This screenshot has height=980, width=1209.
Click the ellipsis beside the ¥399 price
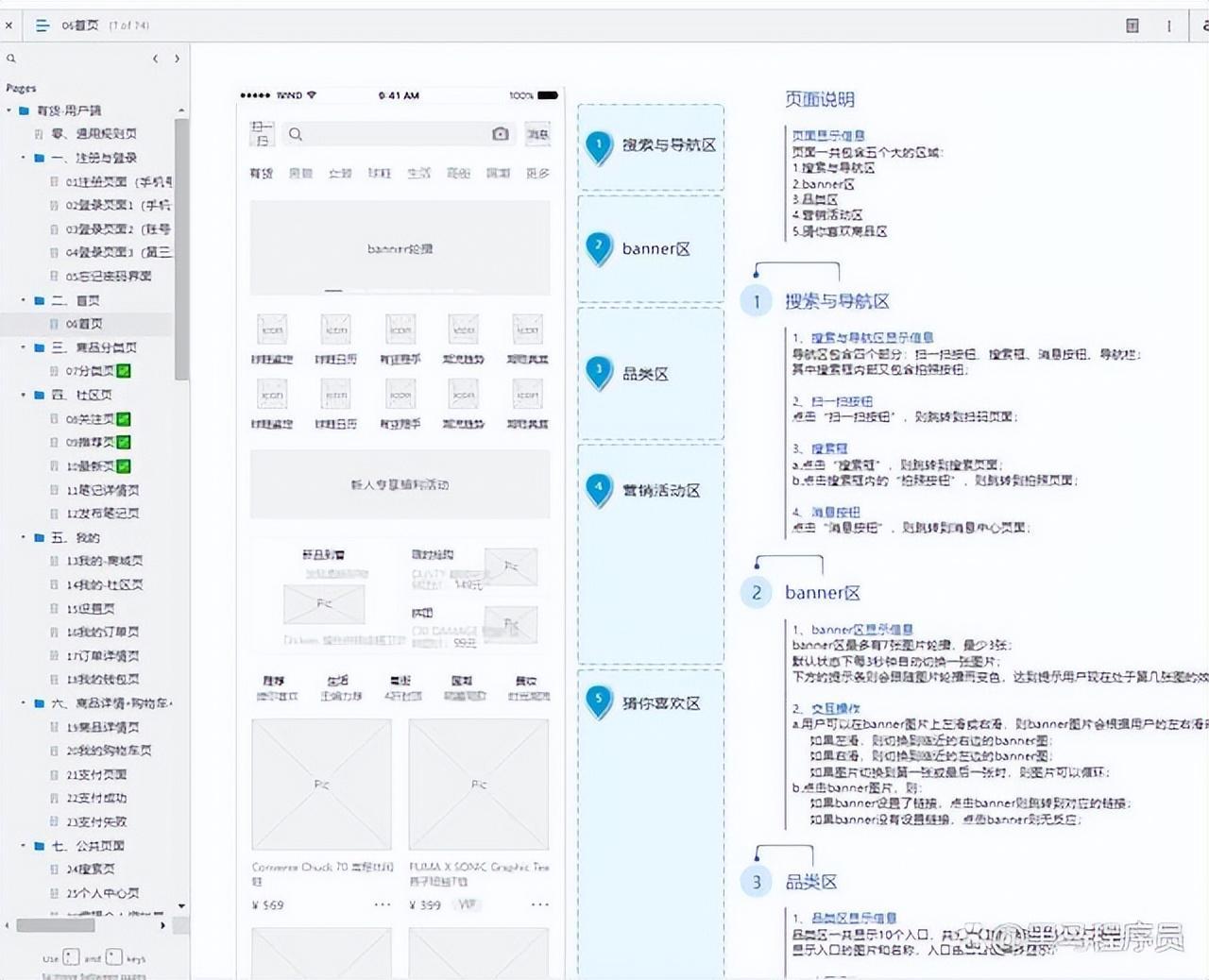[x=539, y=904]
